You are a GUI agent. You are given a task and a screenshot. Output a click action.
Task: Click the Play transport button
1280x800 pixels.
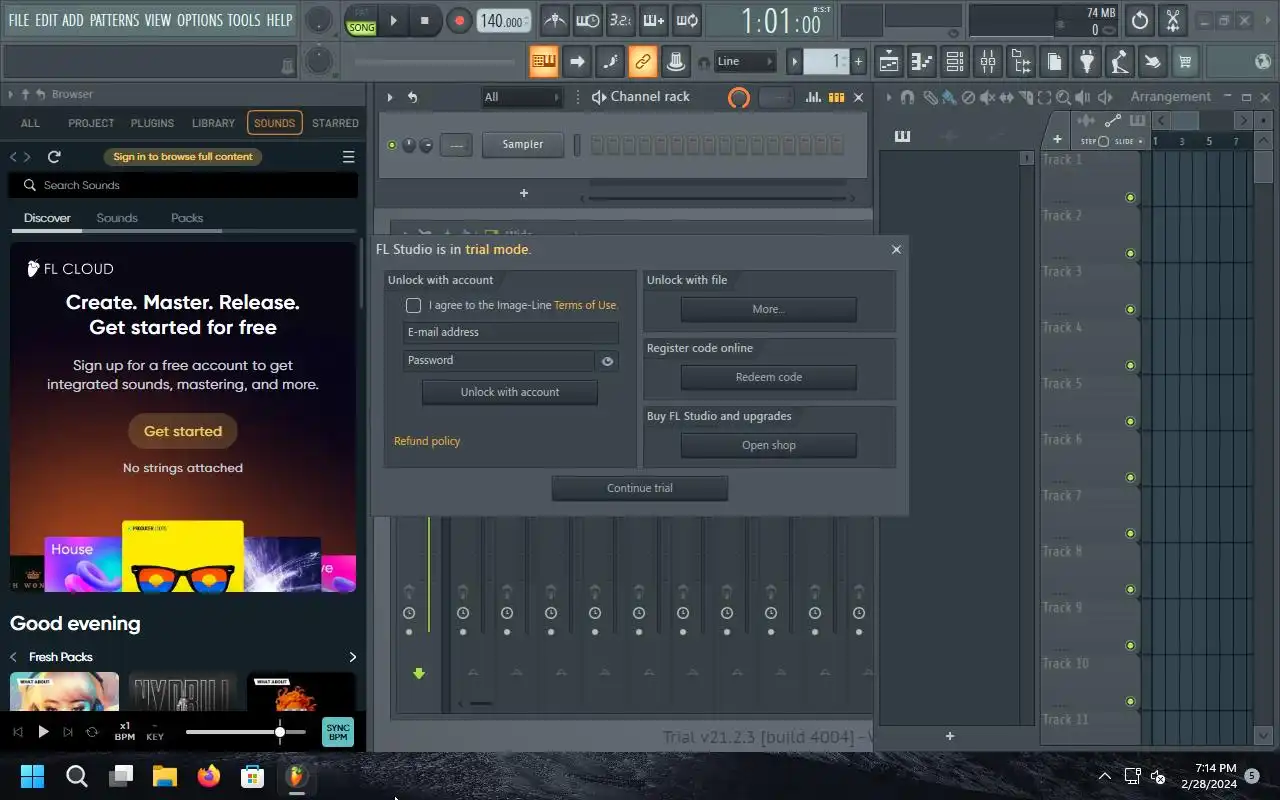pos(394,20)
